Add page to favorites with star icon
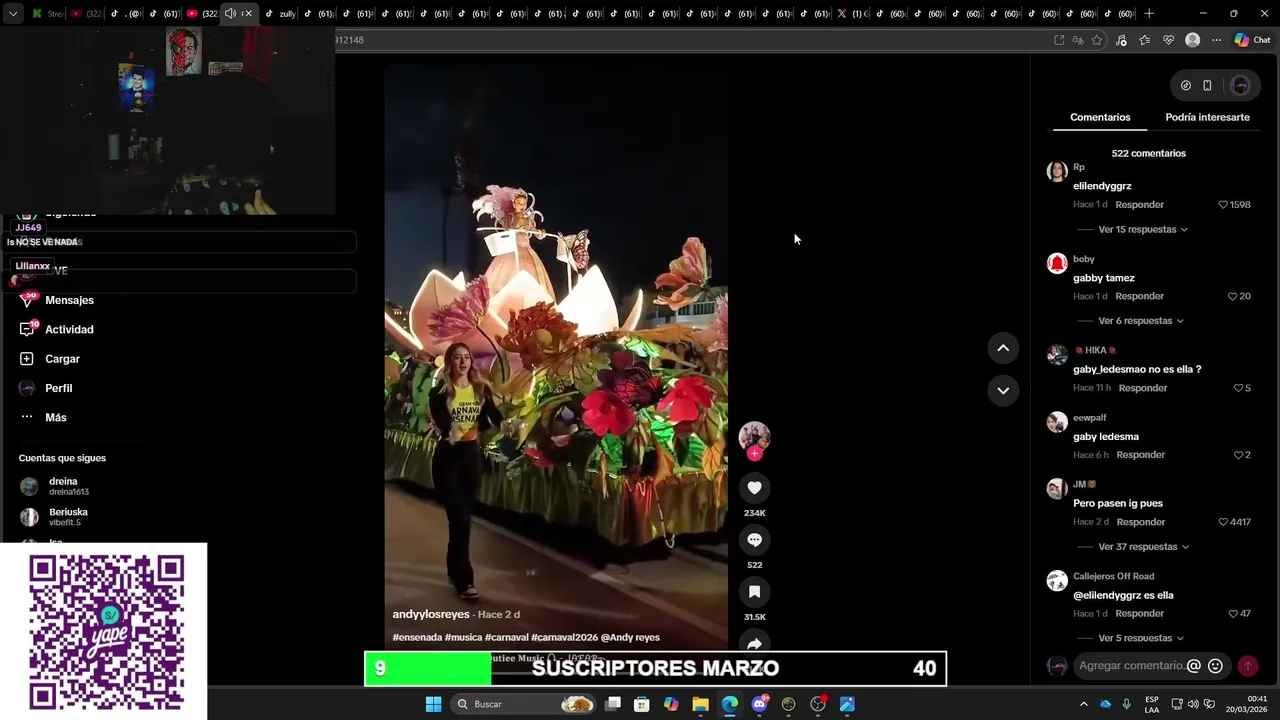 point(1097,40)
